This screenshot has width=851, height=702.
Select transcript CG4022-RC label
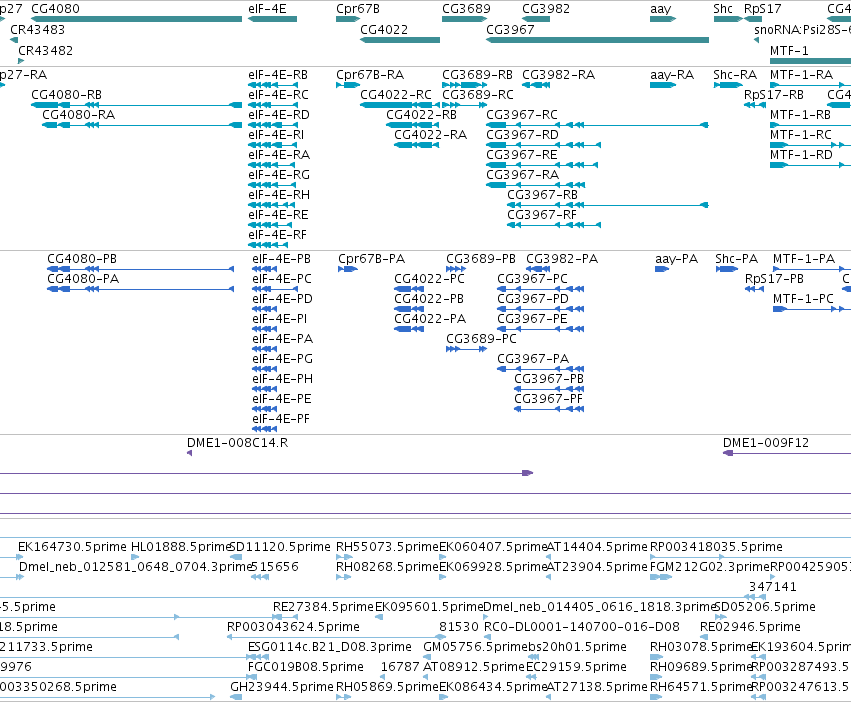(x=396, y=94)
